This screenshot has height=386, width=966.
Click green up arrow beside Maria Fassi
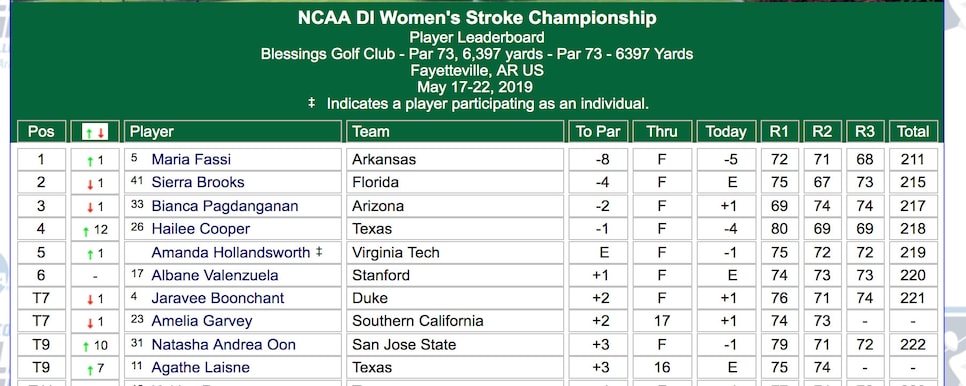90,161
